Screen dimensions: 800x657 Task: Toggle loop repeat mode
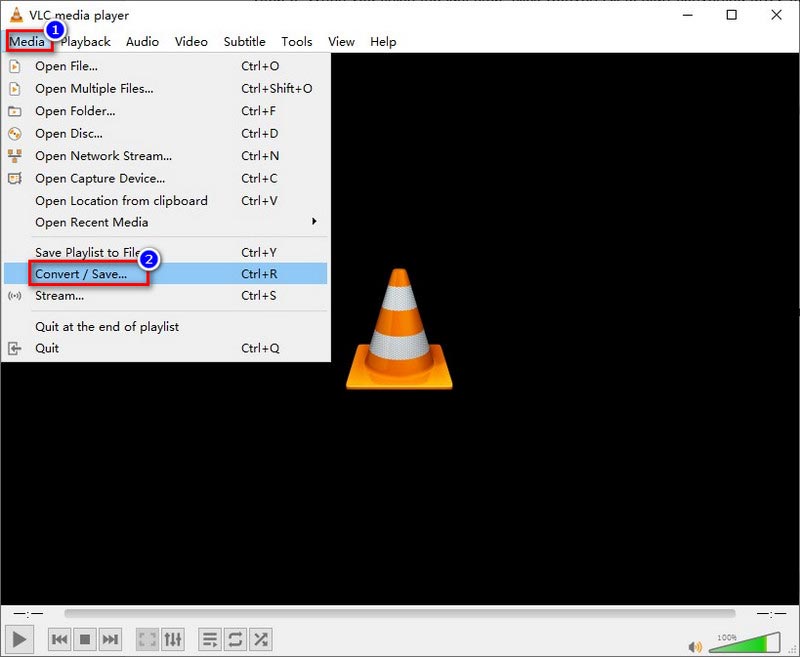click(x=235, y=639)
